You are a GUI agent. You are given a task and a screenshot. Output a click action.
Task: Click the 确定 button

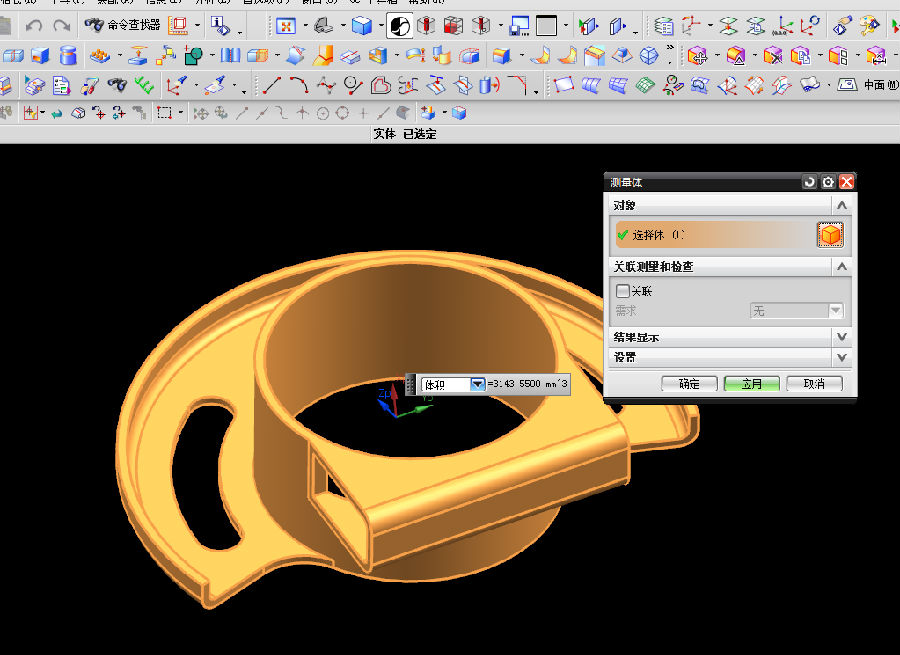point(689,384)
